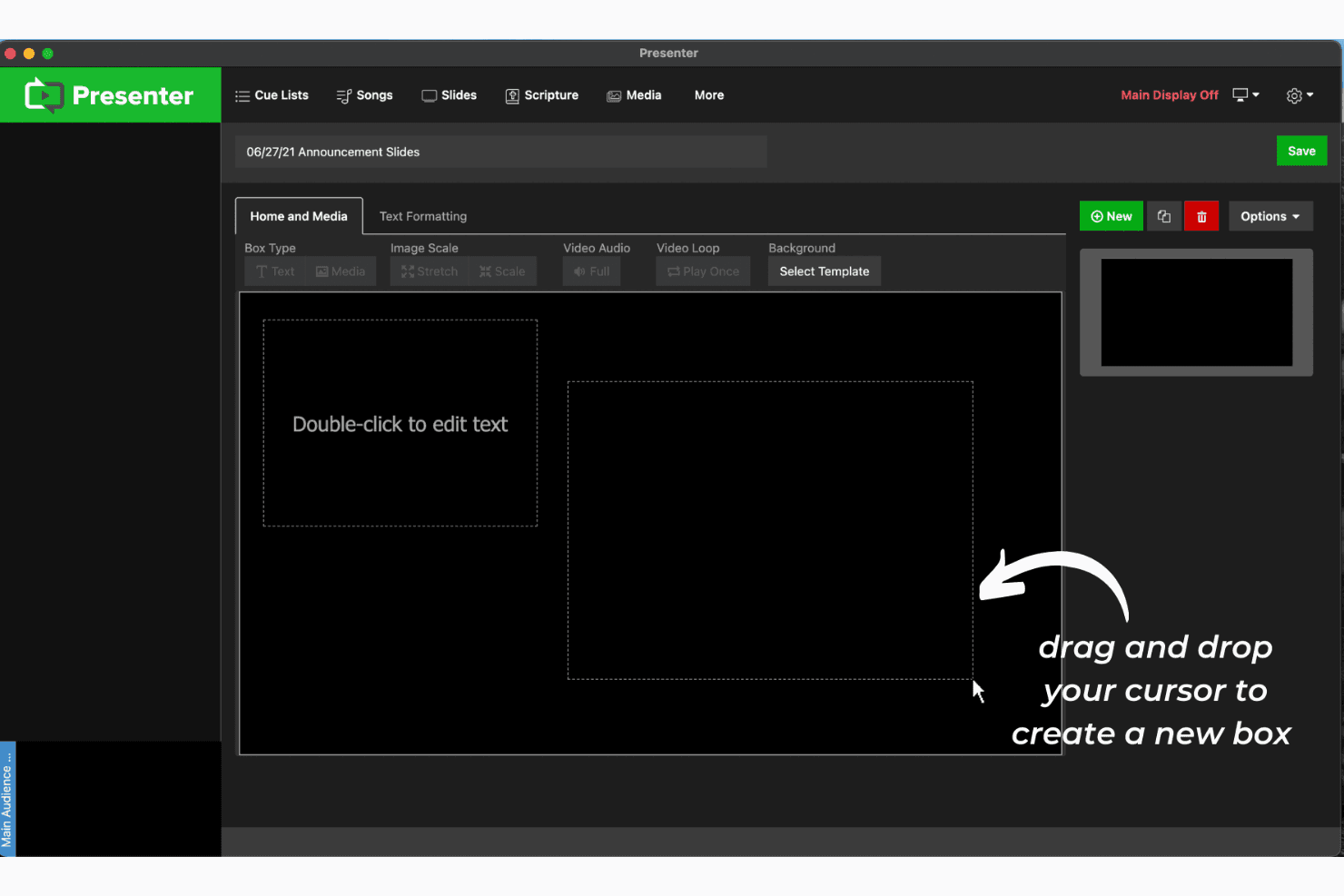Image resolution: width=1344 pixels, height=896 pixels.
Task: Select the black slide thumbnail
Action: [1196, 312]
